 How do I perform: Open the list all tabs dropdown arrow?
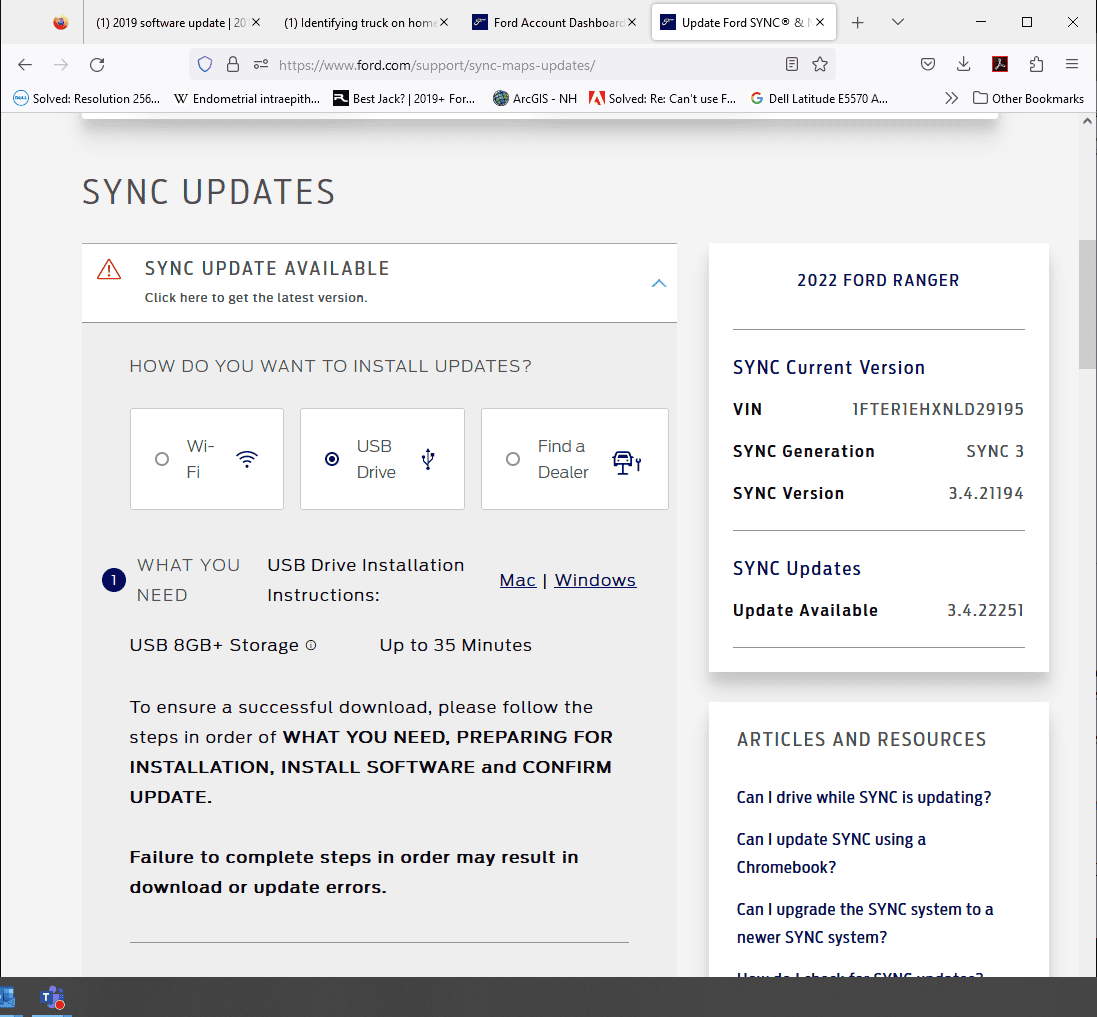898,22
